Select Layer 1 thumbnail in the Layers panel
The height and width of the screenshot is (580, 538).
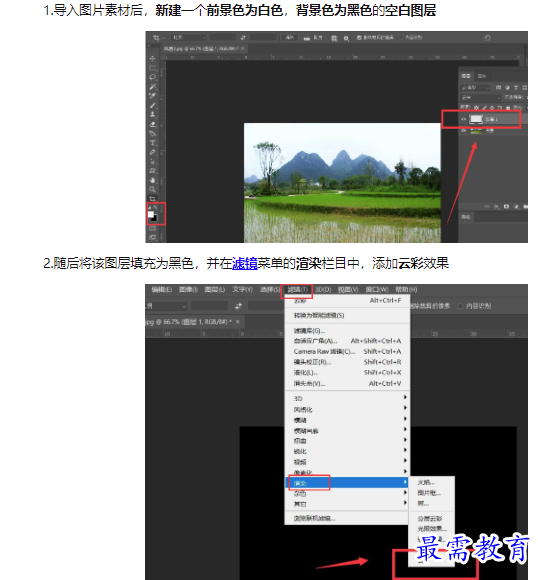476,119
